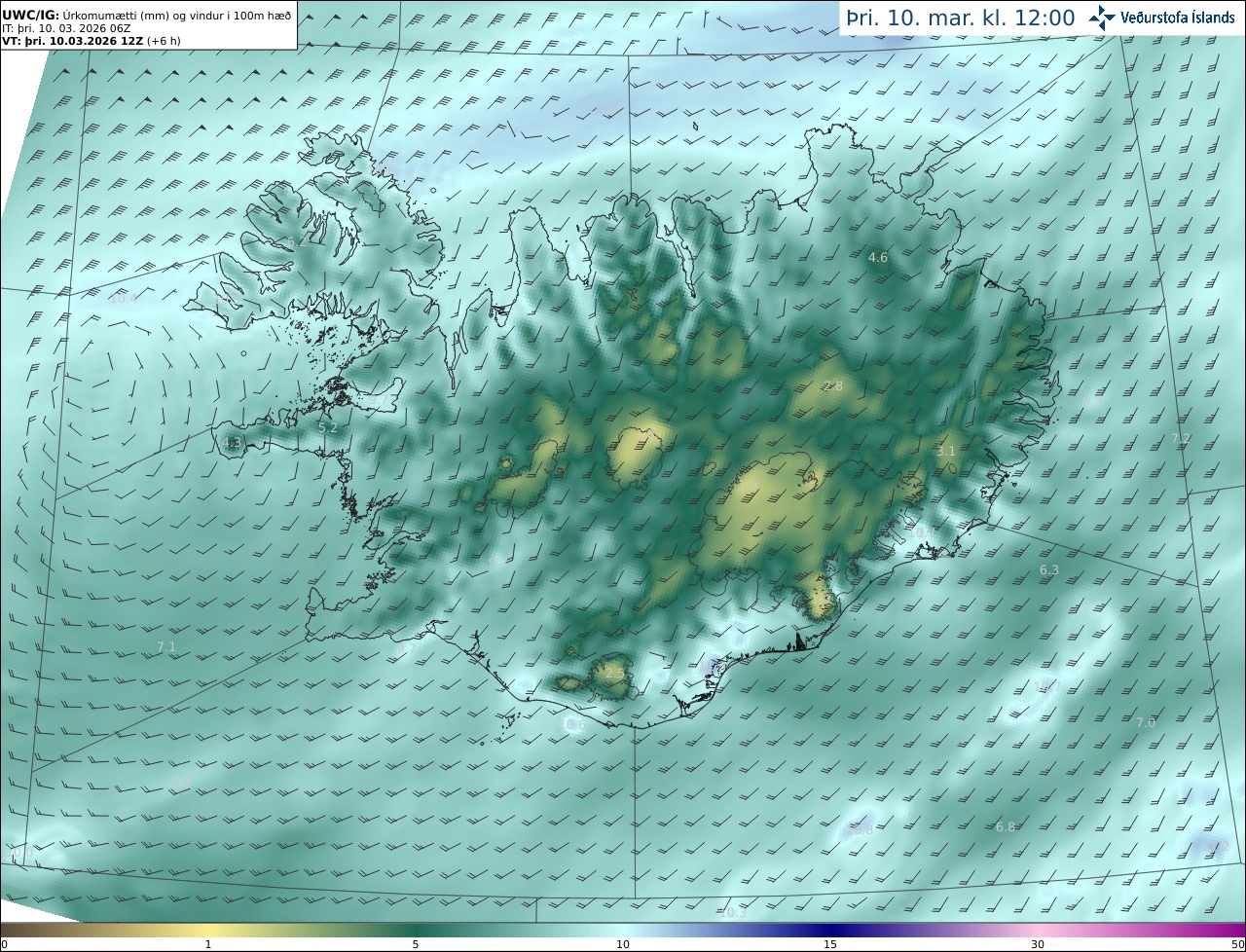Click the 4.3 value on the western peninsula
The image size is (1246, 952).
tap(231, 443)
